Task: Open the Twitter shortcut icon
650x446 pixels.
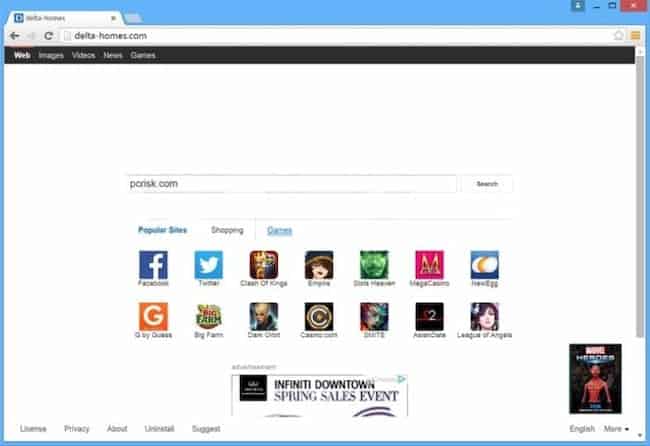Action: click(209, 265)
